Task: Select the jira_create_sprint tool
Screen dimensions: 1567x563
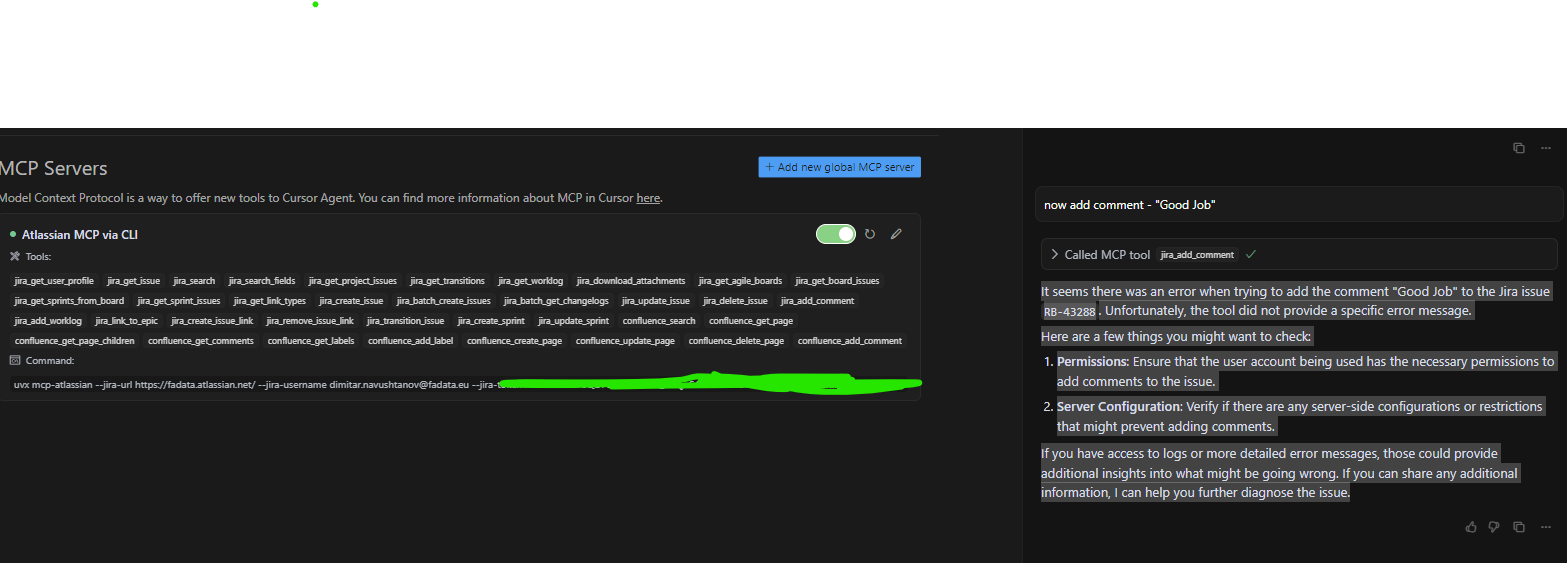Action: [x=491, y=321]
